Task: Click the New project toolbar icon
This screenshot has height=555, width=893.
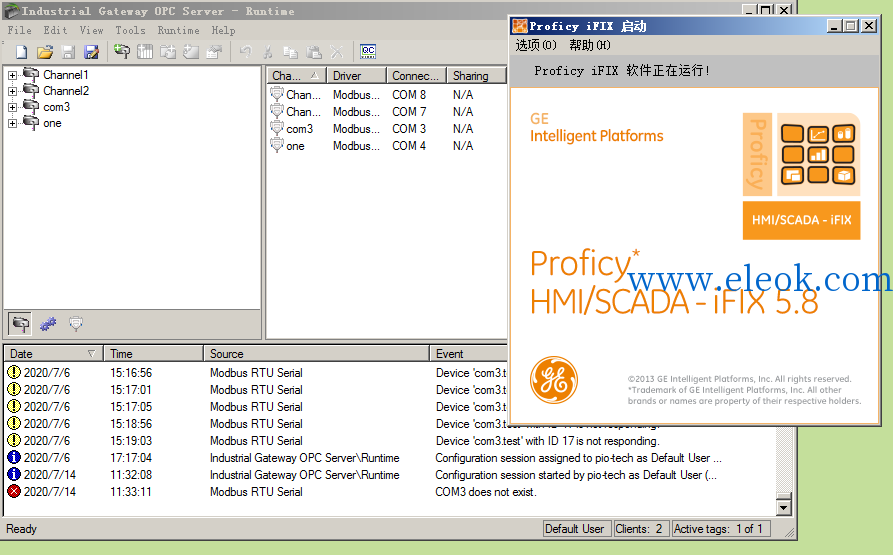Action: pyautogui.click(x=22, y=52)
